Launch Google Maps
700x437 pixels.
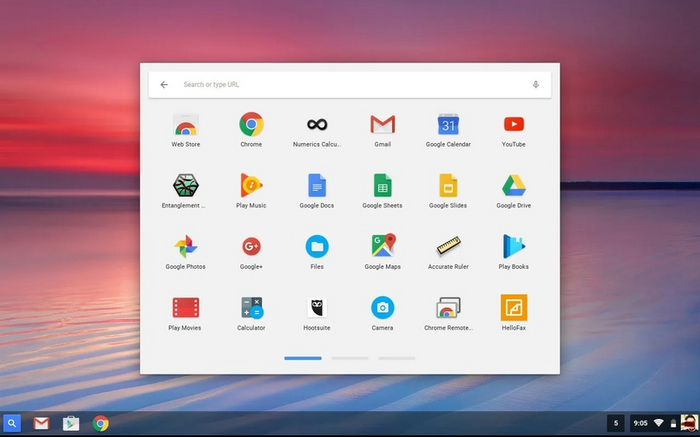pyautogui.click(x=382, y=247)
